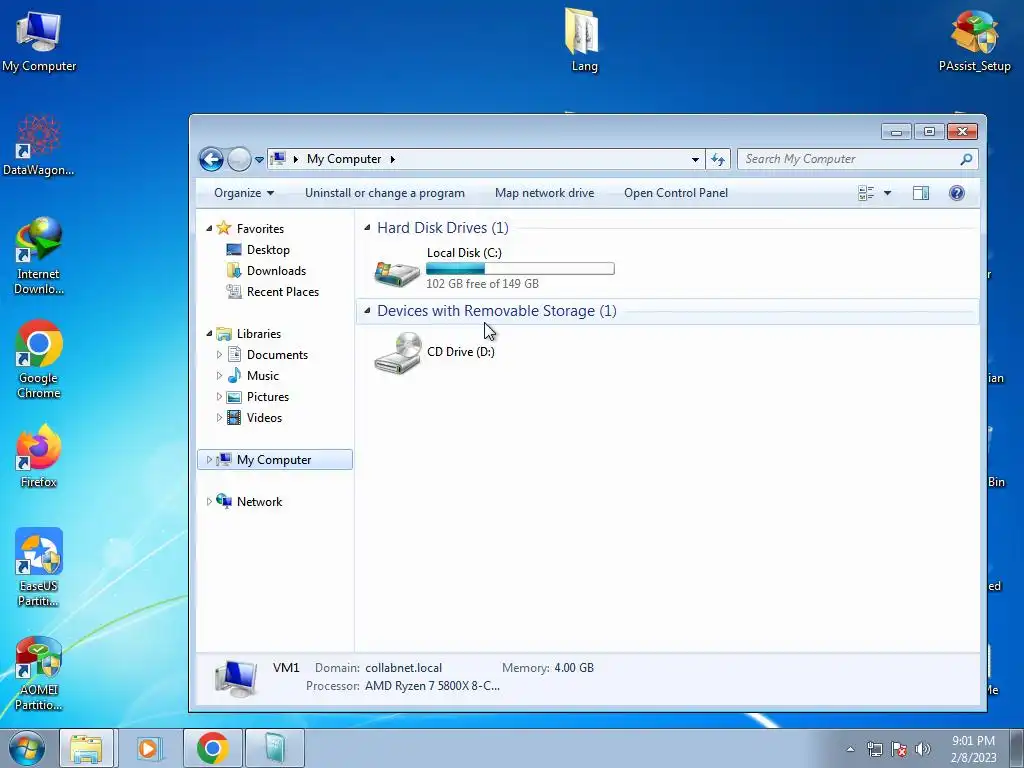Go back with the Back arrow button
Viewport: 1024px width, 768px height.
click(212, 159)
